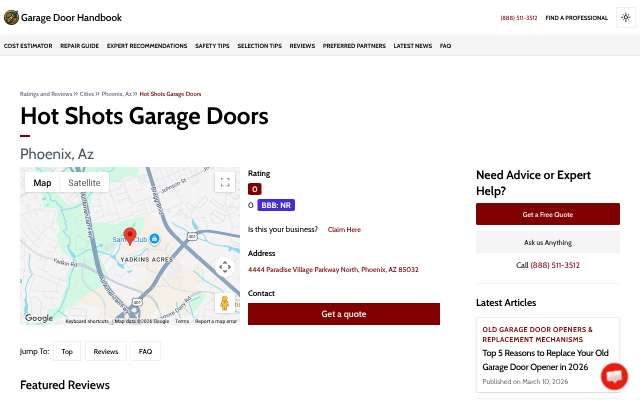Open Repair Guide menu item
The image size is (640, 400).
(80, 46)
